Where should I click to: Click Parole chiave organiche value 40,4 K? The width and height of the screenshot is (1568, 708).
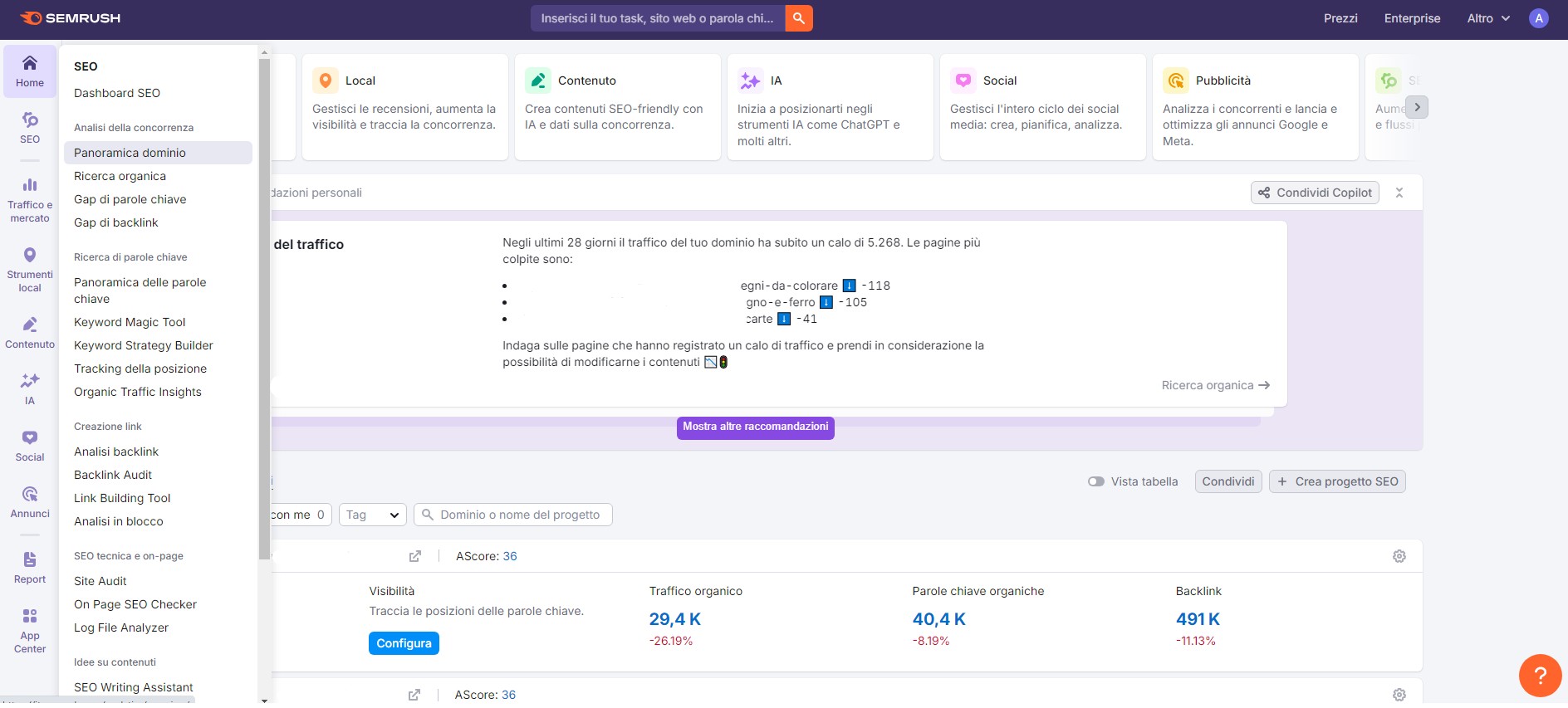pyautogui.click(x=938, y=619)
